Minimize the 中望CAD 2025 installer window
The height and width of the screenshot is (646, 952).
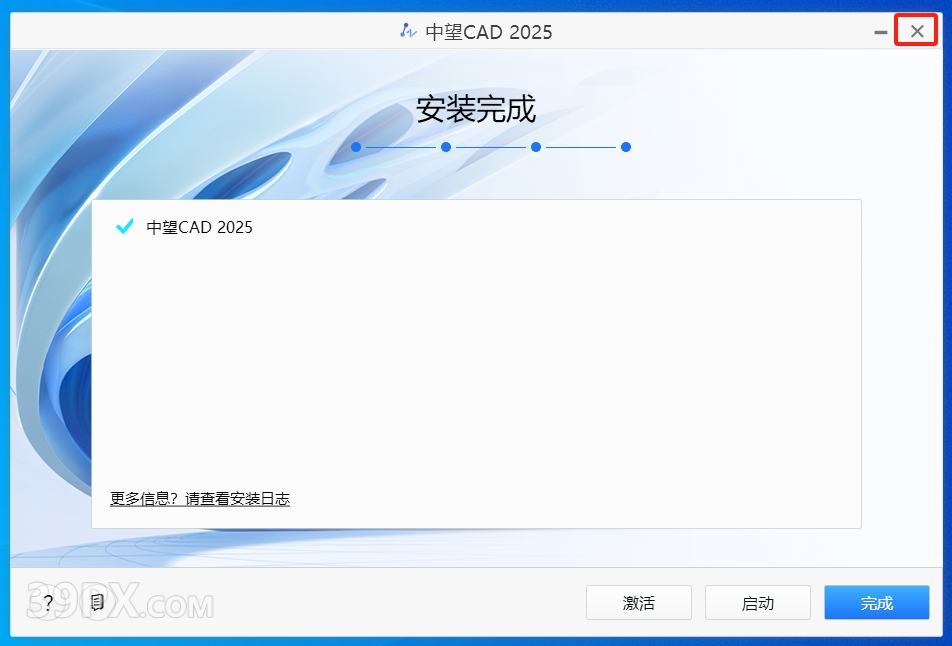point(880,32)
